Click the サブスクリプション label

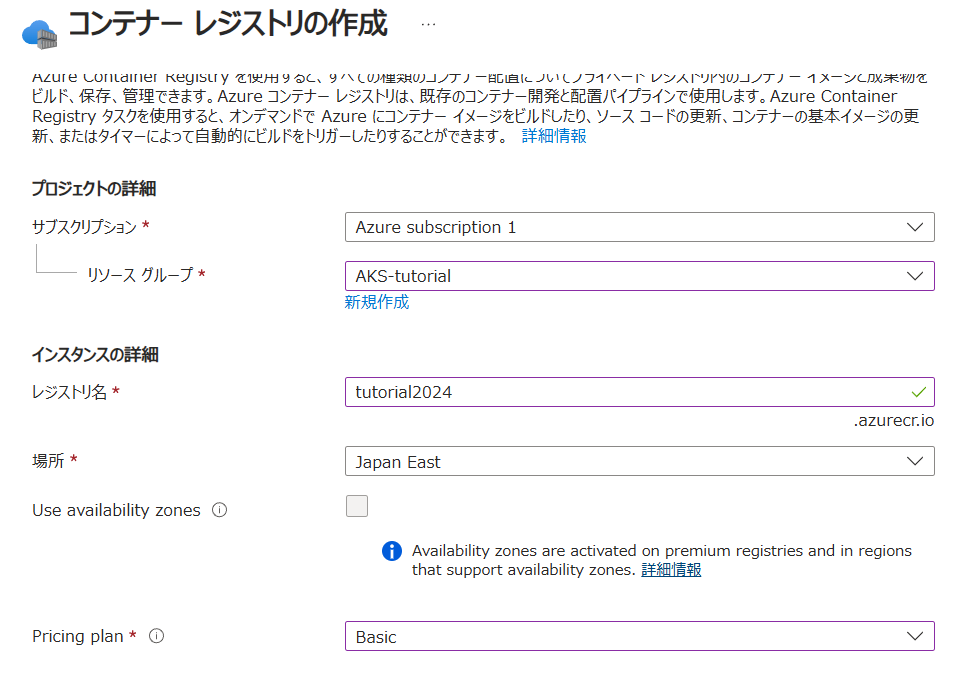84,227
